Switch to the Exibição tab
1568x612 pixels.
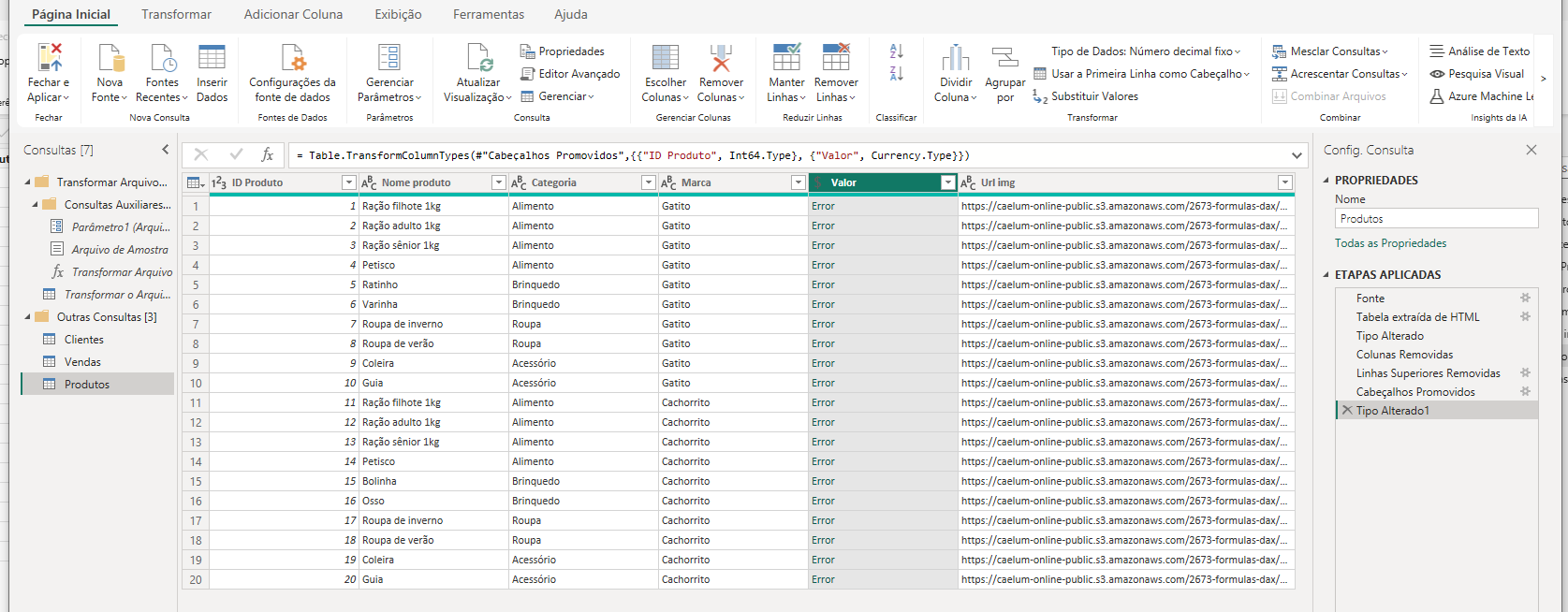coord(398,14)
